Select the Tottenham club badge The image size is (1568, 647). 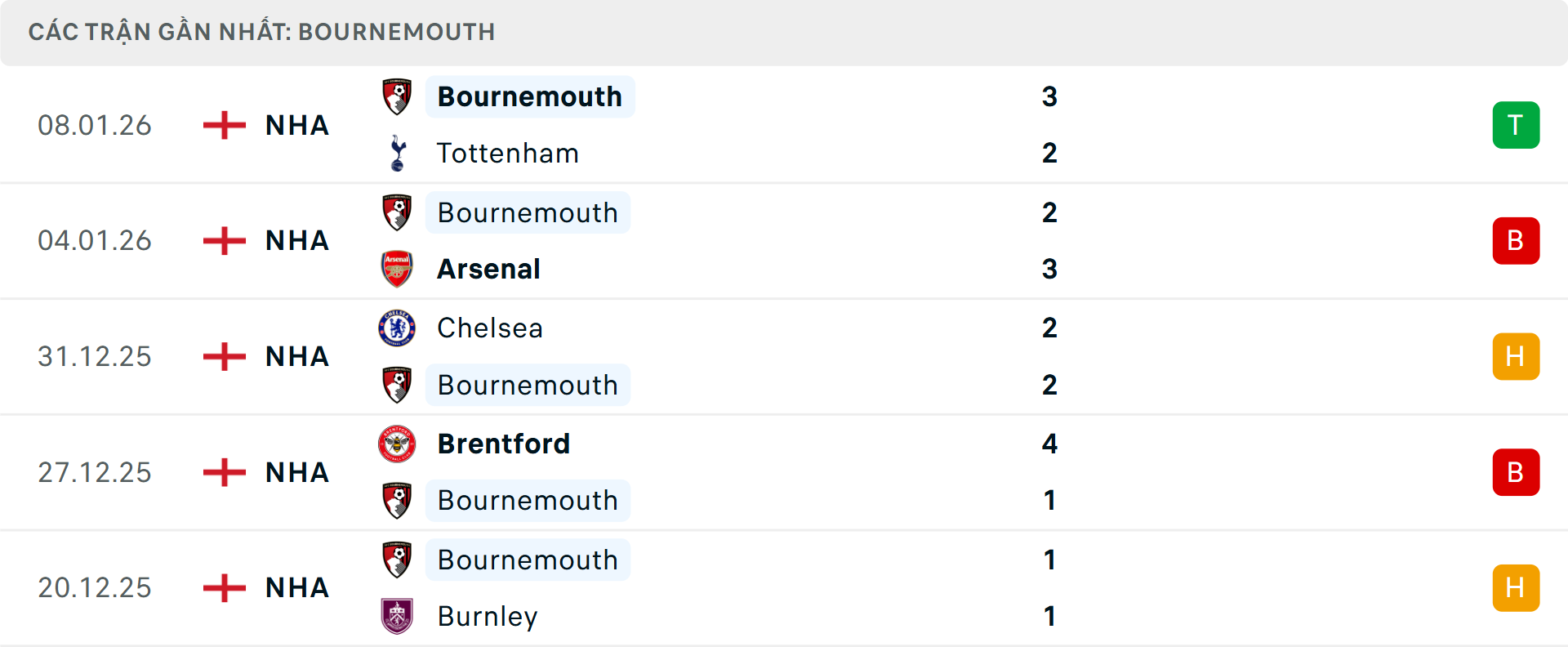click(x=397, y=153)
